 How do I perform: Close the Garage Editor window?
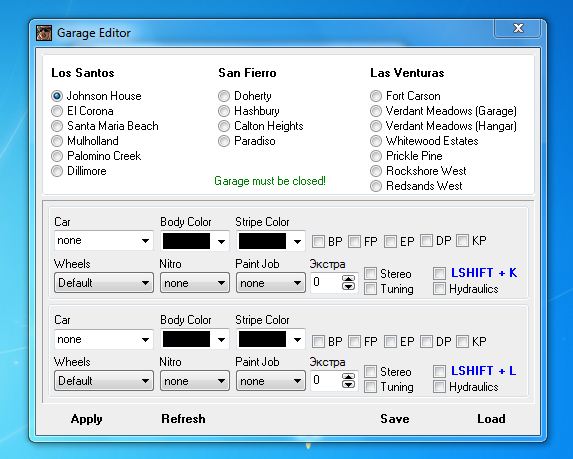[x=517, y=29]
